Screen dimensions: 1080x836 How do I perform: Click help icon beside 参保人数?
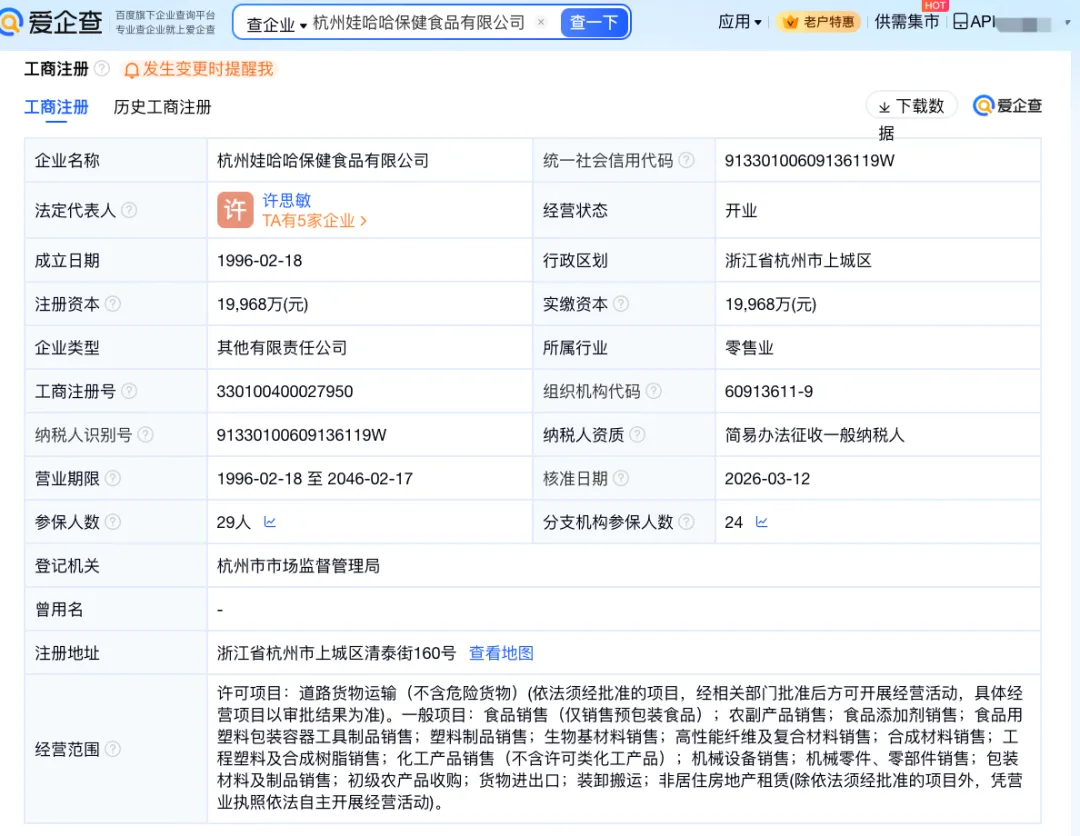tap(113, 522)
